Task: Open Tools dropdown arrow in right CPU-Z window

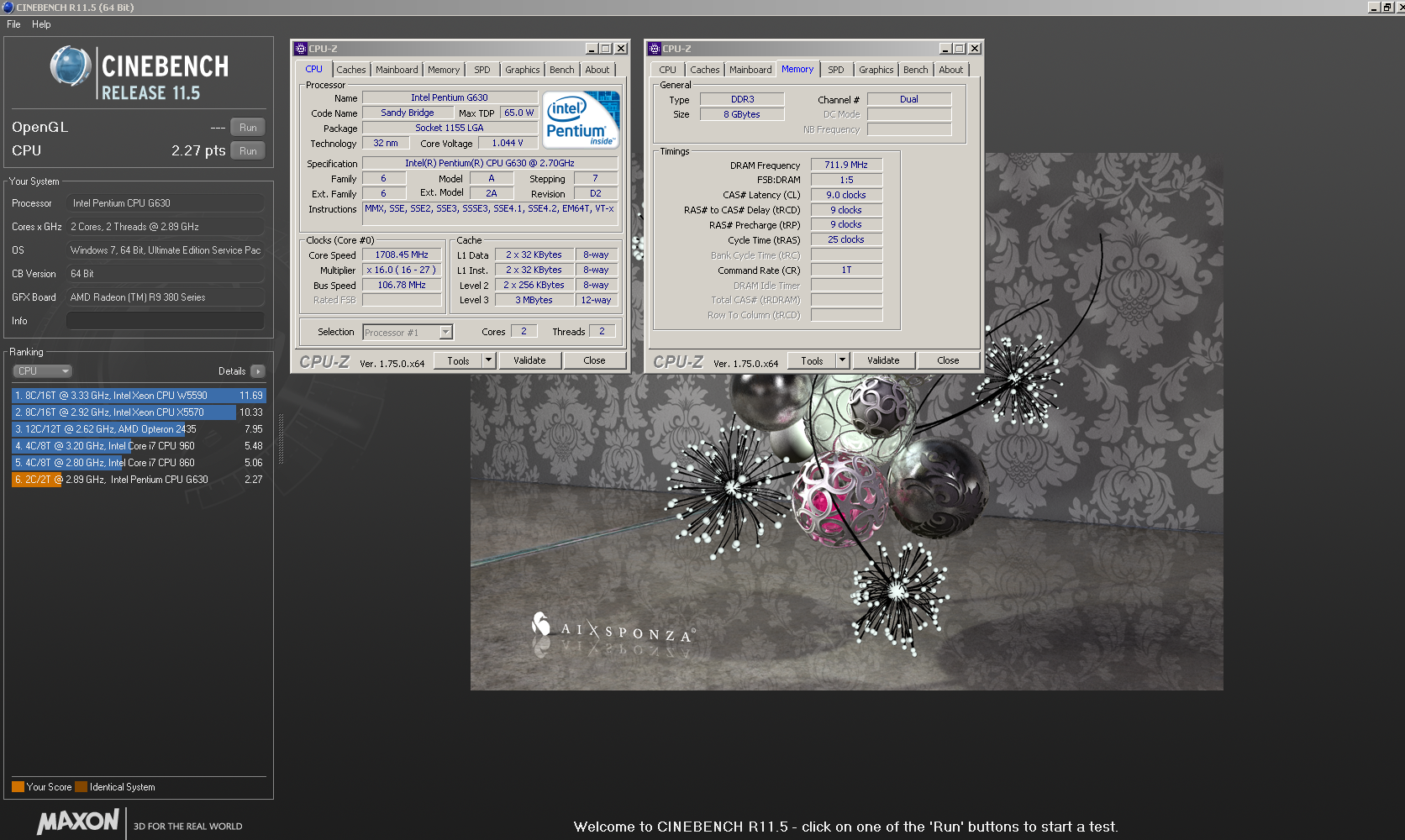Action: pos(842,360)
